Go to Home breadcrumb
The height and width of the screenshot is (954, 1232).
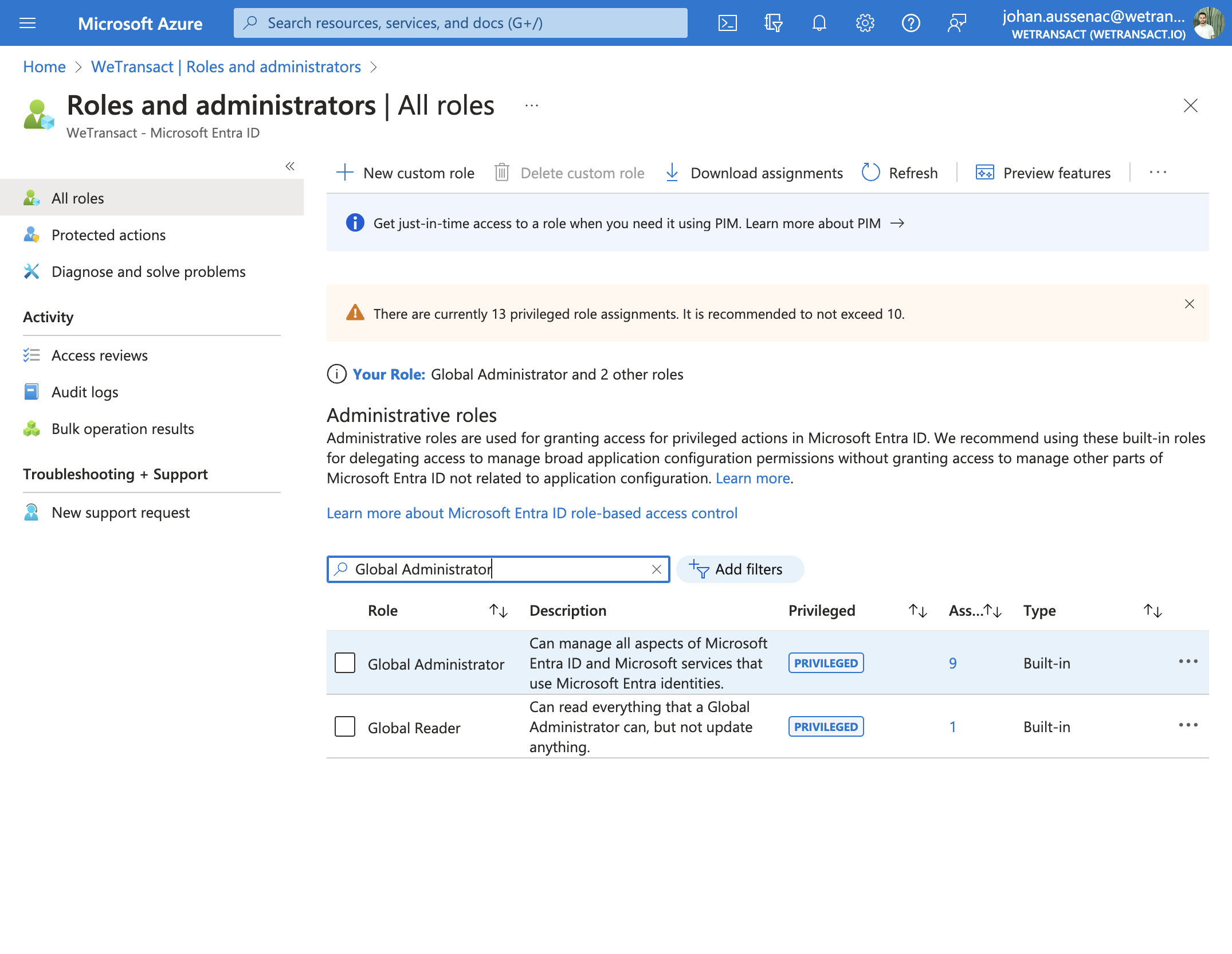click(44, 67)
